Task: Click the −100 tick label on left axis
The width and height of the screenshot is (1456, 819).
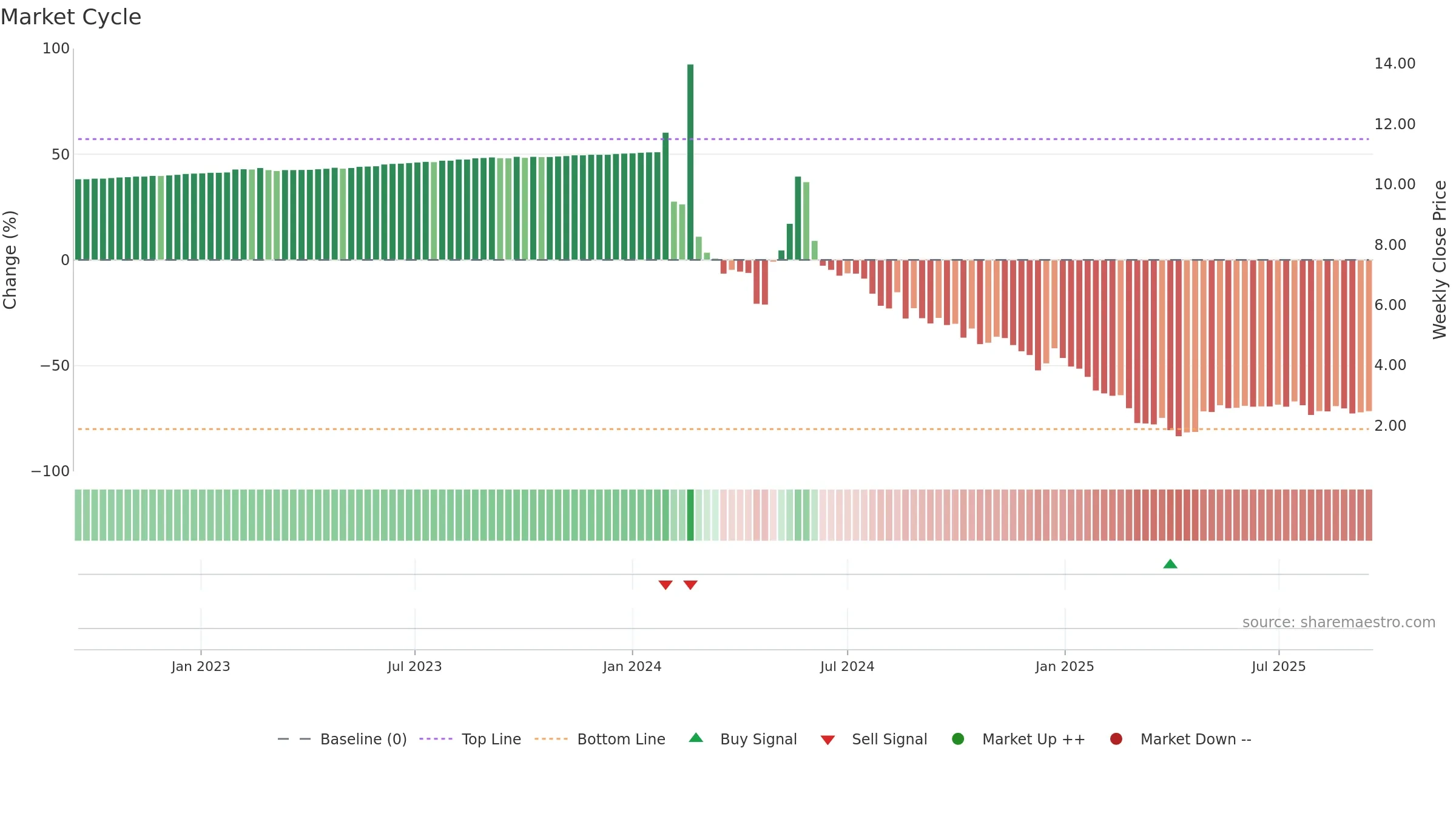Action: (x=50, y=471)
